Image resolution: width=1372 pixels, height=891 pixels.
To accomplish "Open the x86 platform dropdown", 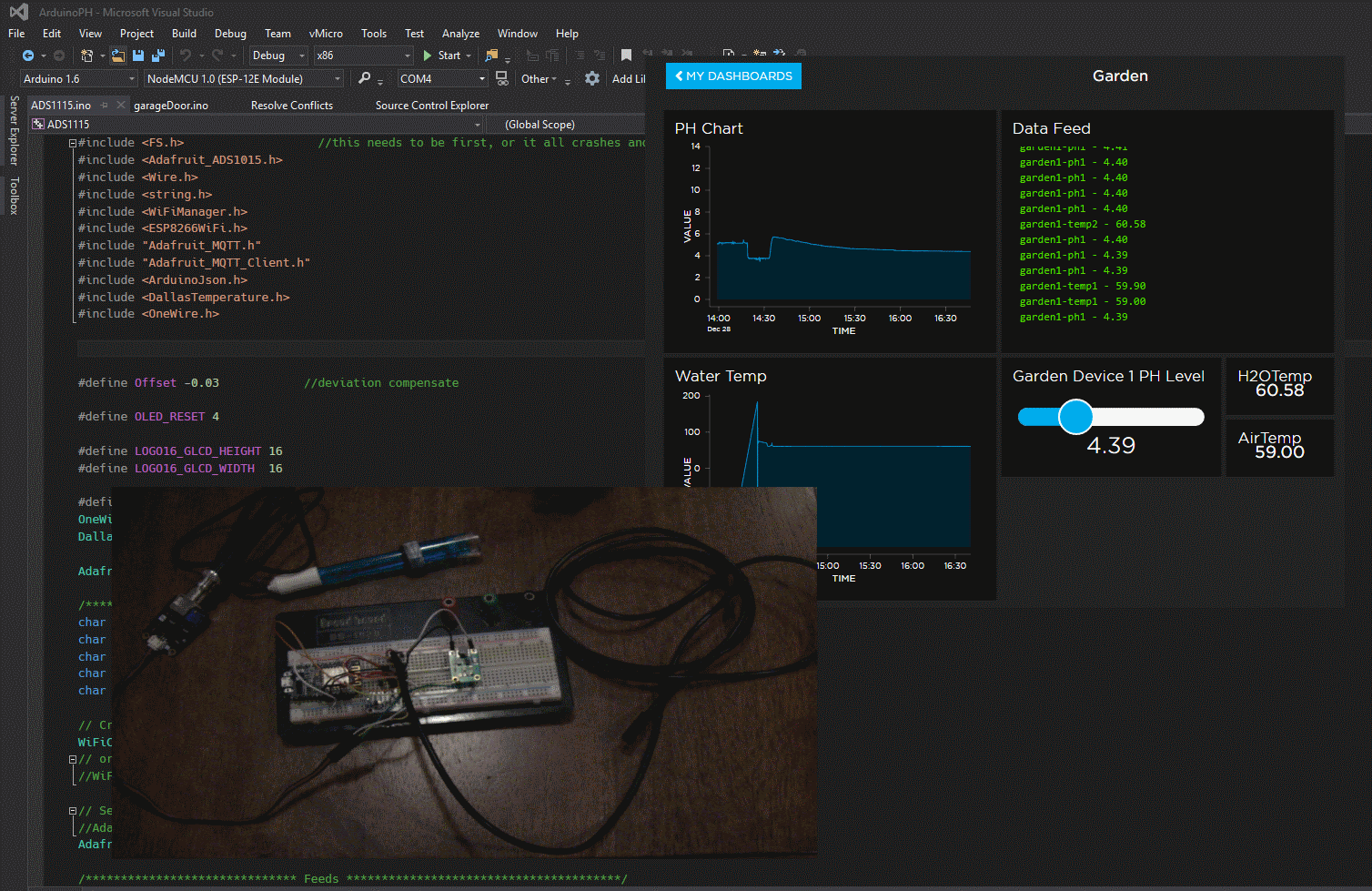I will [x=363, y=56].
